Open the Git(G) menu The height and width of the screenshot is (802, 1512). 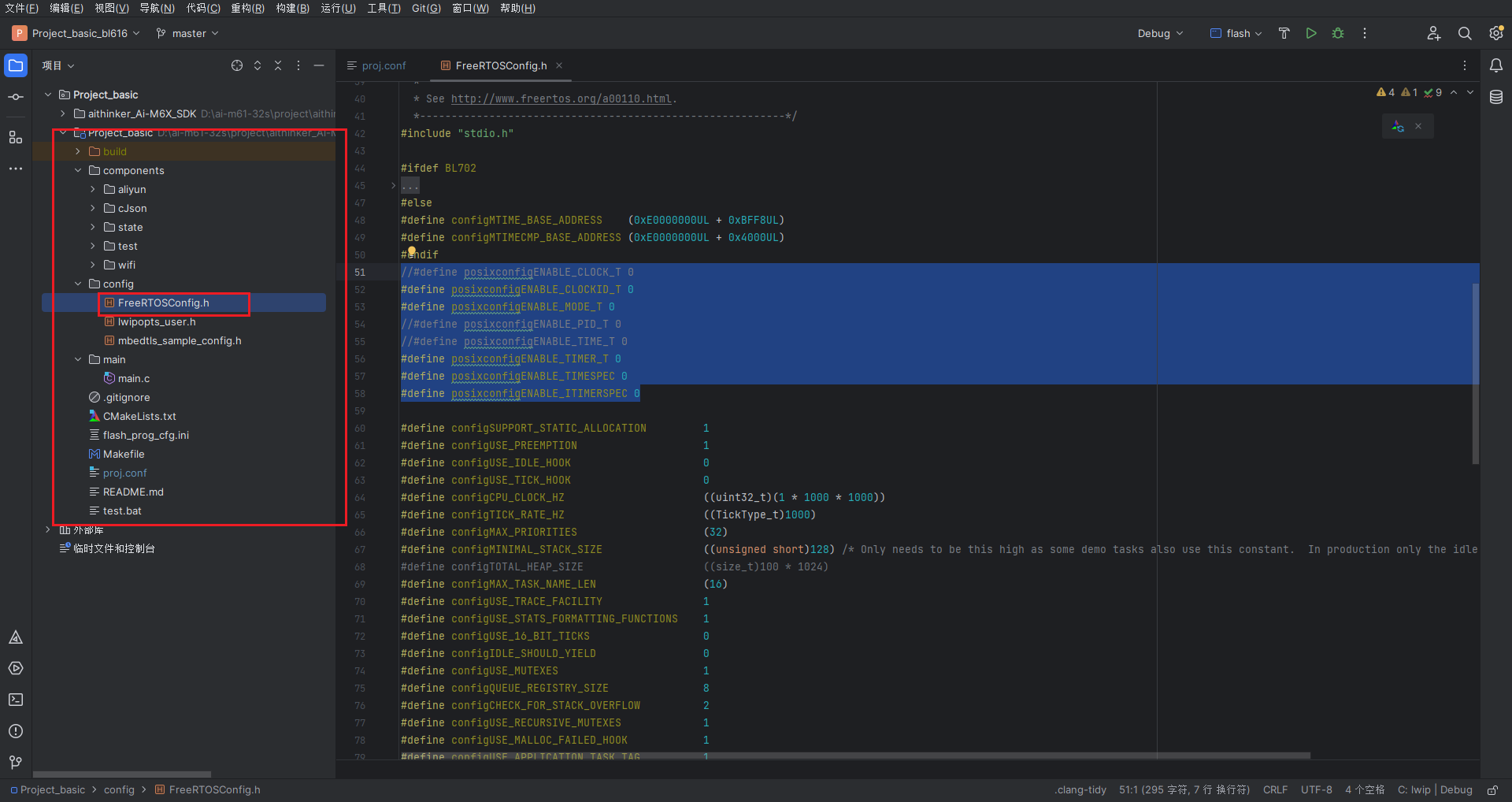click(426, 8)
